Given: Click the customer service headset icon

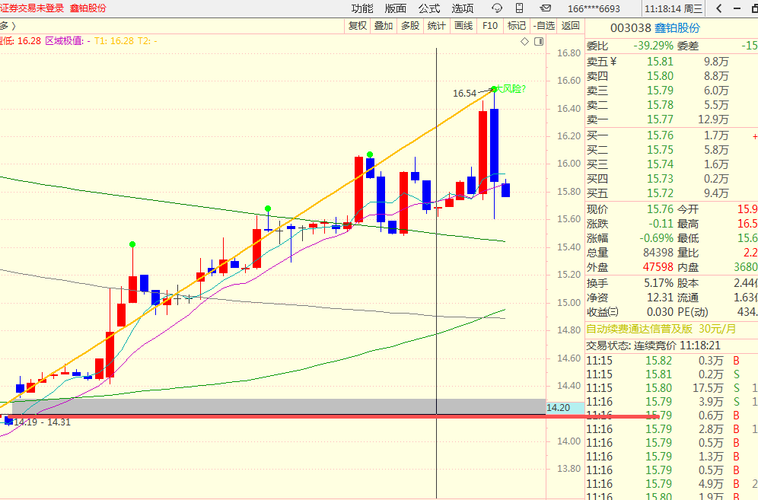Looking at the screenshot, I should (496, 8).
